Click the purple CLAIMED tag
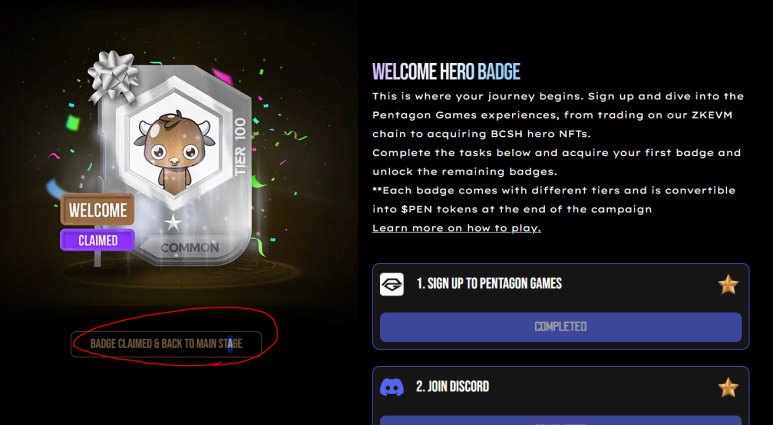The height and width of the screenshot is (425, 773). point(98,240)
